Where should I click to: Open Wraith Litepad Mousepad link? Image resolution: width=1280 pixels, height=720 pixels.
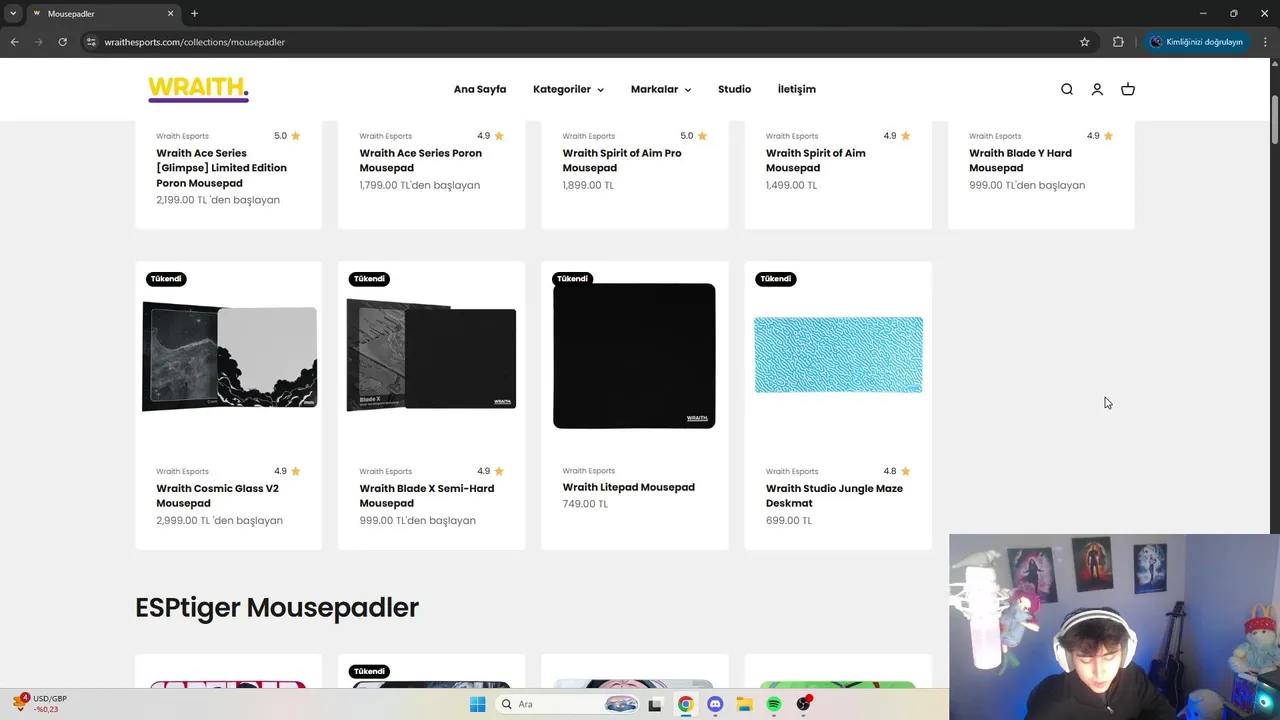(628, 487)
